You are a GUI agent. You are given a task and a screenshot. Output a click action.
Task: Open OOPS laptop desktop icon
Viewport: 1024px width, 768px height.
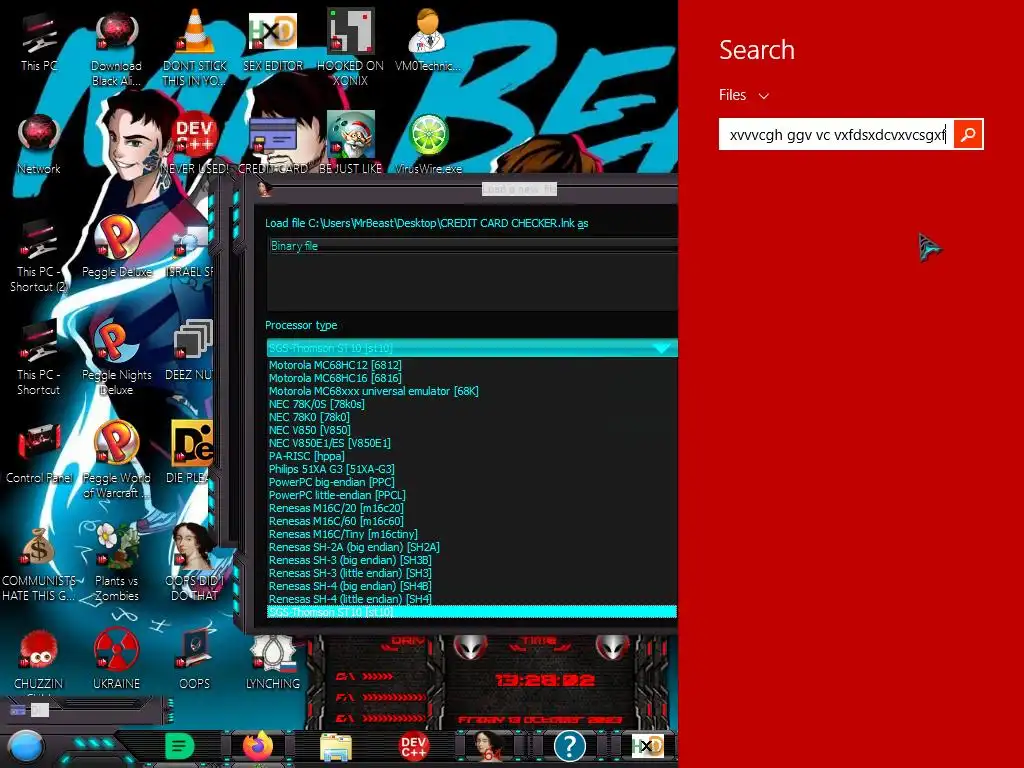coord(195,660)
